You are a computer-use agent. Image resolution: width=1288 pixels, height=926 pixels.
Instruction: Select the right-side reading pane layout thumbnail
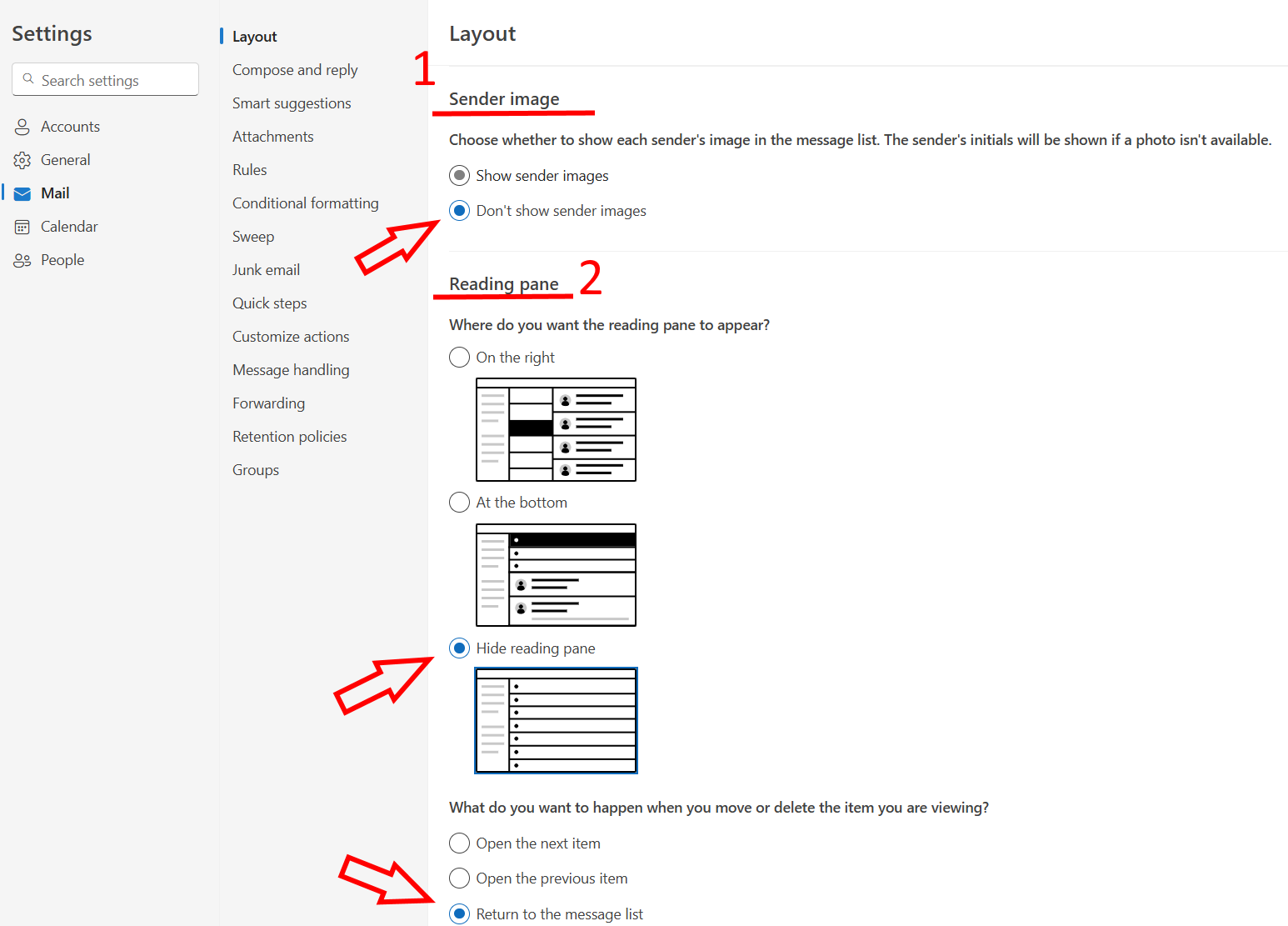point(556,429)
